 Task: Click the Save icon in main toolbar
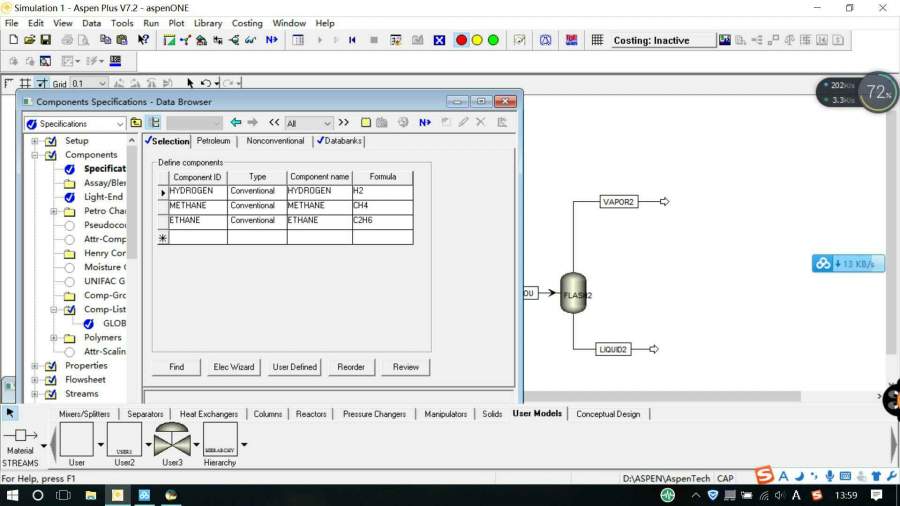click(46, 40)
